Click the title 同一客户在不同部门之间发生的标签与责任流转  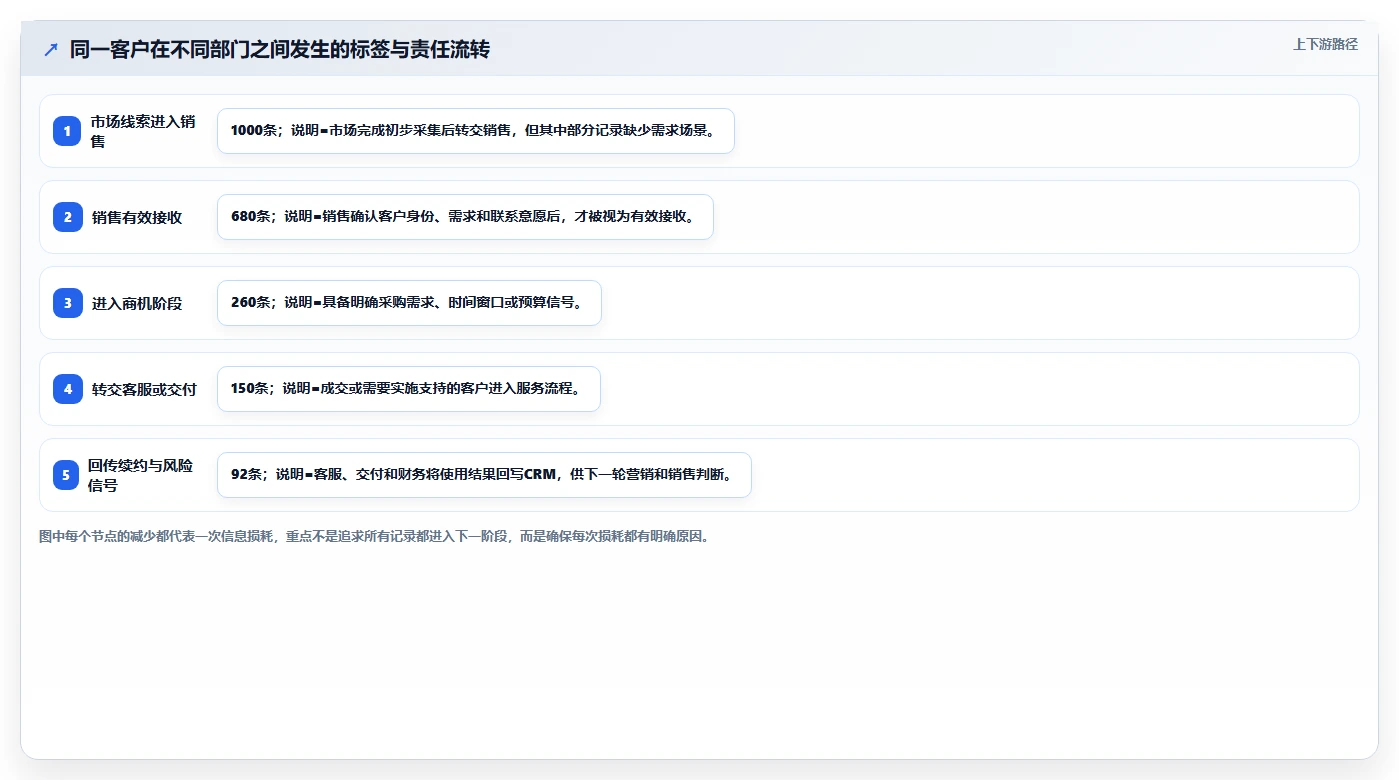coord(280,49)
